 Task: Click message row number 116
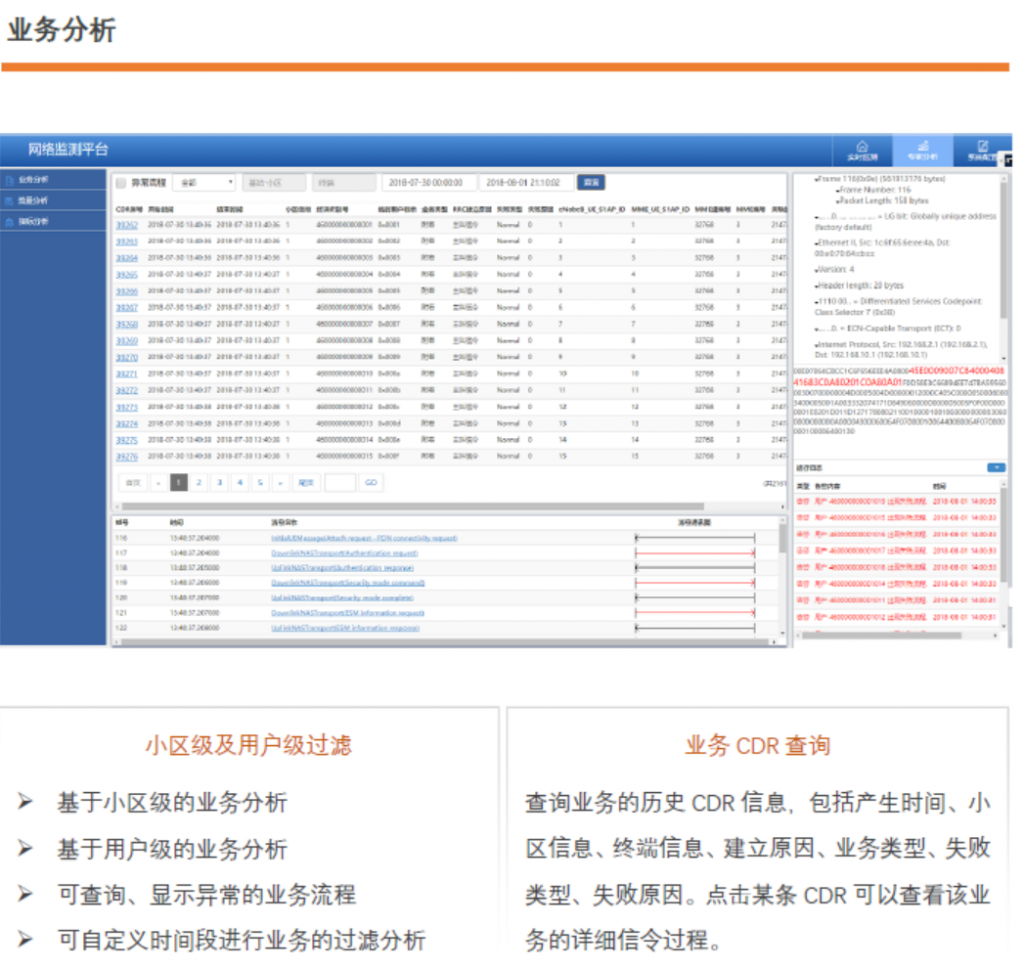(x=121, y=539)
